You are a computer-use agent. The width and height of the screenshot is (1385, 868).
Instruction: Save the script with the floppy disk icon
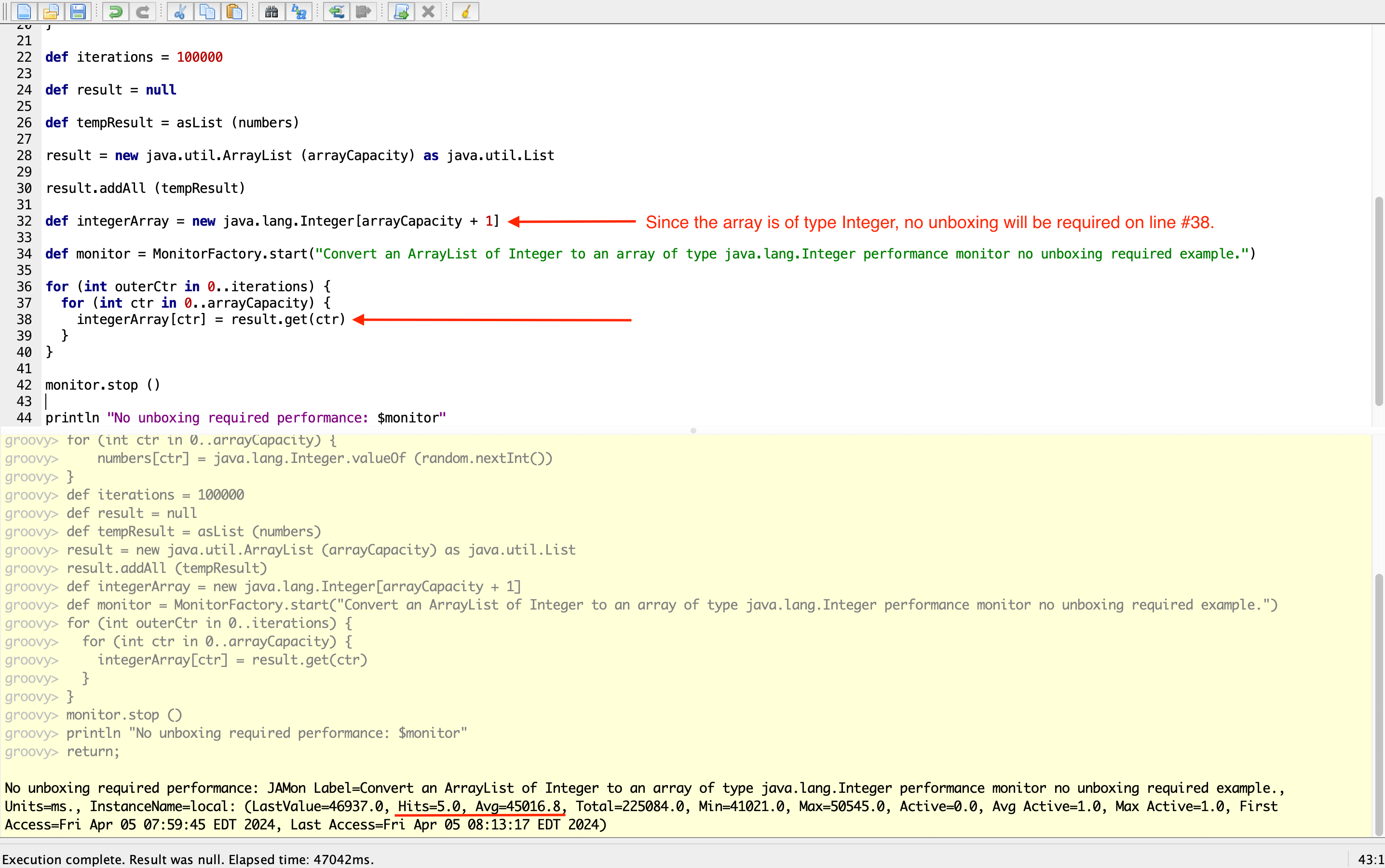[x=78, y=12]
